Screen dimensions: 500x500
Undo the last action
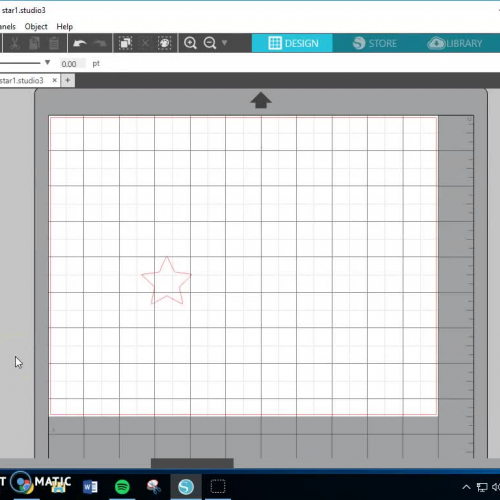80,43
